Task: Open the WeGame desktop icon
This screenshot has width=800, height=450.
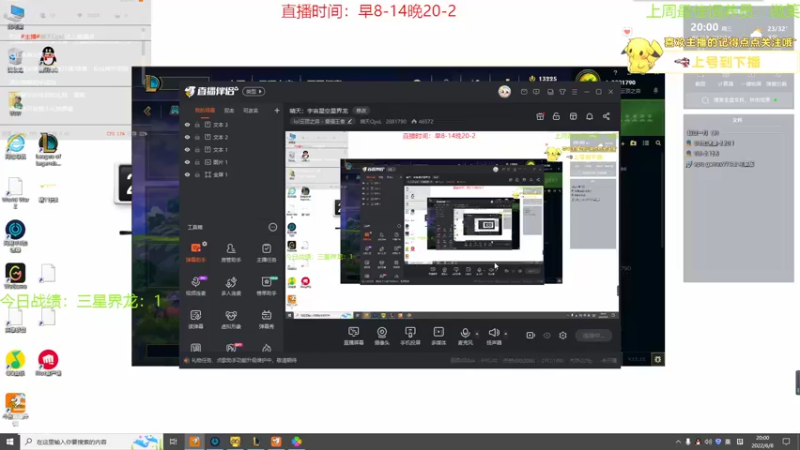Action: 15,276
